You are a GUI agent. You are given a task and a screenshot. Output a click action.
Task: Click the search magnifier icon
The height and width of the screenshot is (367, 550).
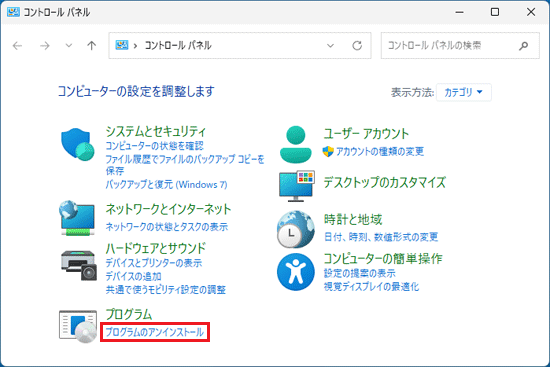point(523,46)
